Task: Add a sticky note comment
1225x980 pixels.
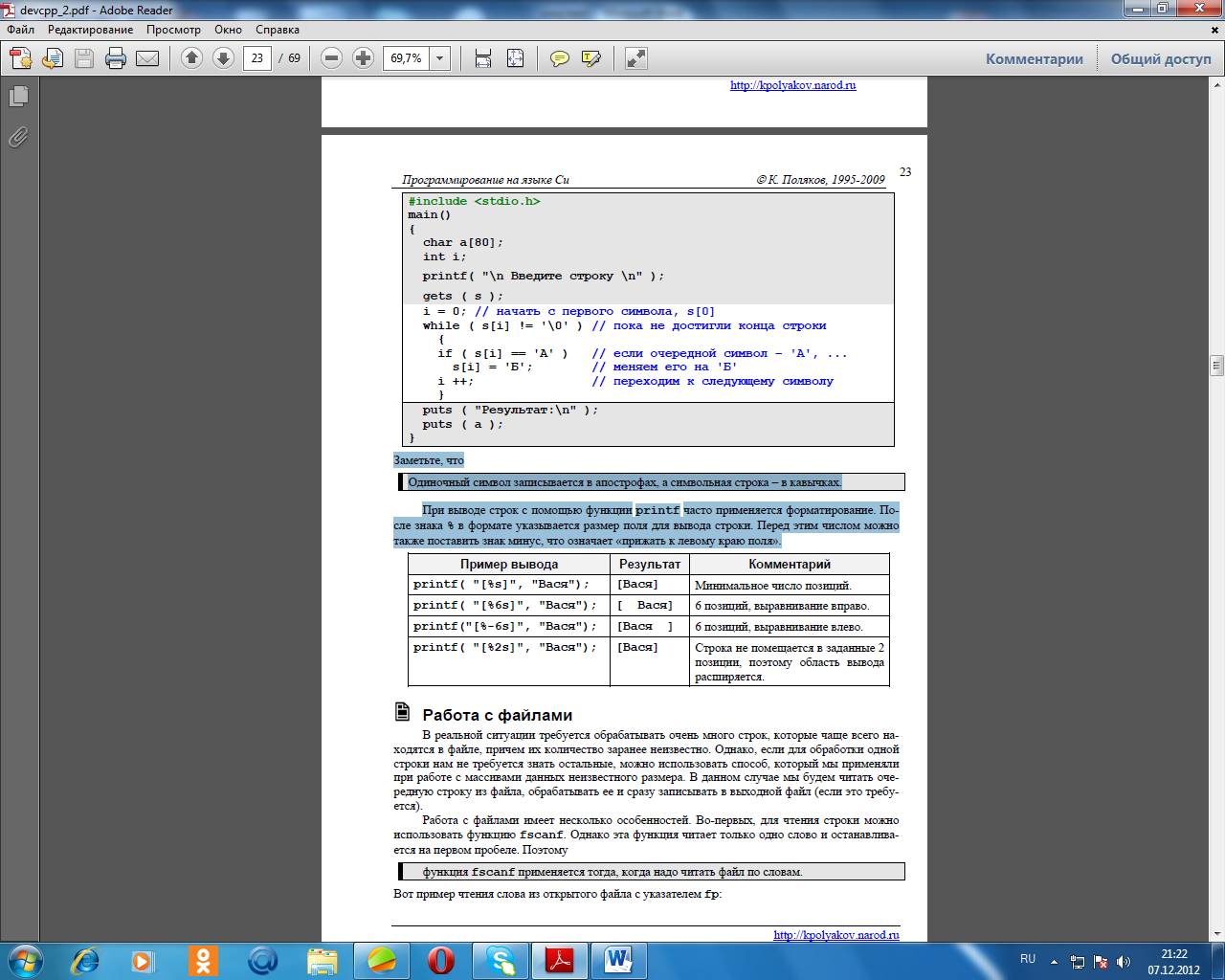Action: coord(560,58)
